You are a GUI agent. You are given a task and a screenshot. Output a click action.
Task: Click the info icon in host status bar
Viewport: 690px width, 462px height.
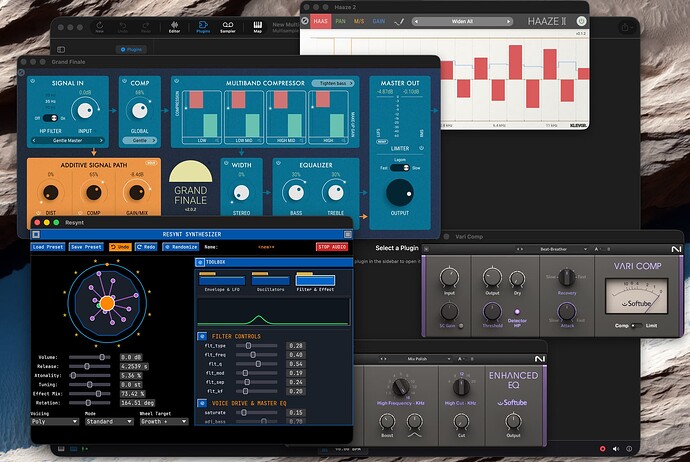tap(629, 449)
